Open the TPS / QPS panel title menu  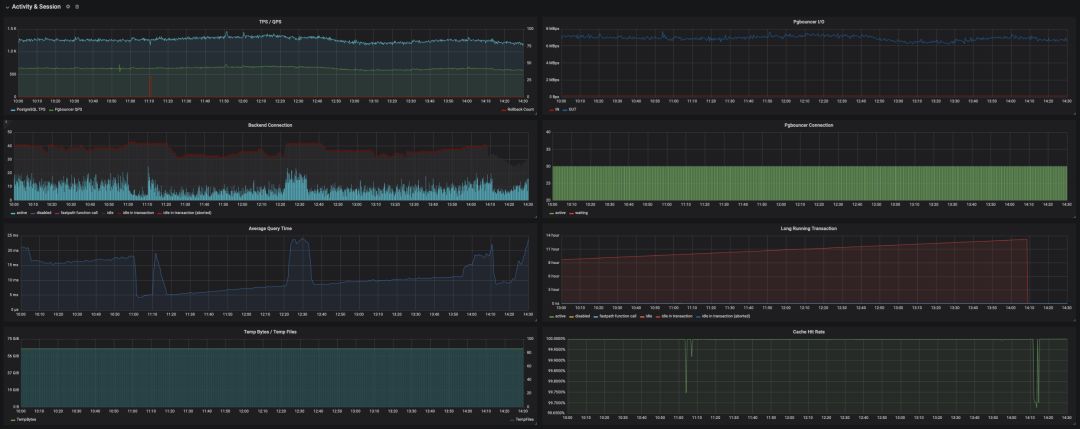(270, 22)
